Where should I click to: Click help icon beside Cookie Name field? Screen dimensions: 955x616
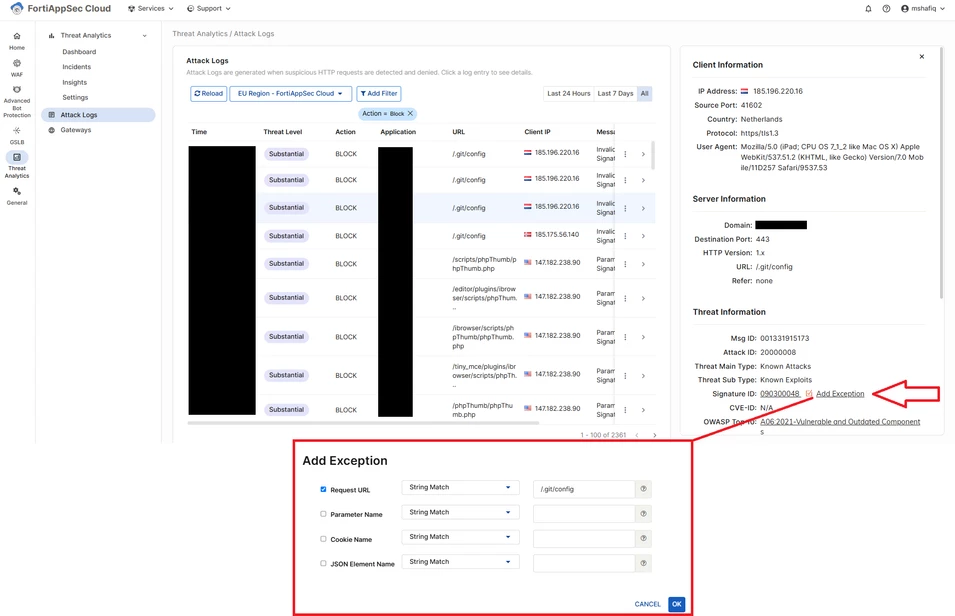(643, 538)
